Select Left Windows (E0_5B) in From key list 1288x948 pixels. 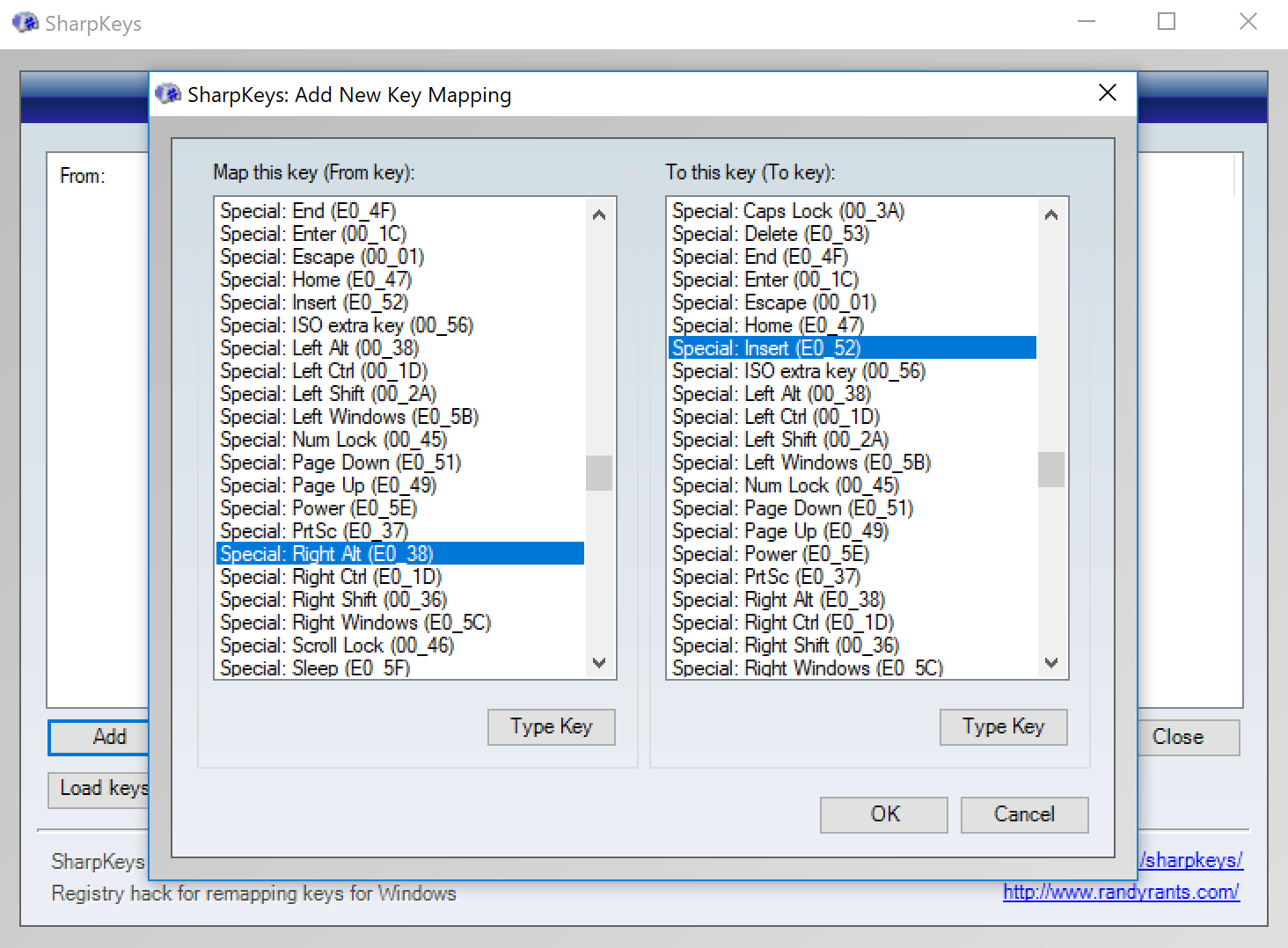click(x=400, y=417)
